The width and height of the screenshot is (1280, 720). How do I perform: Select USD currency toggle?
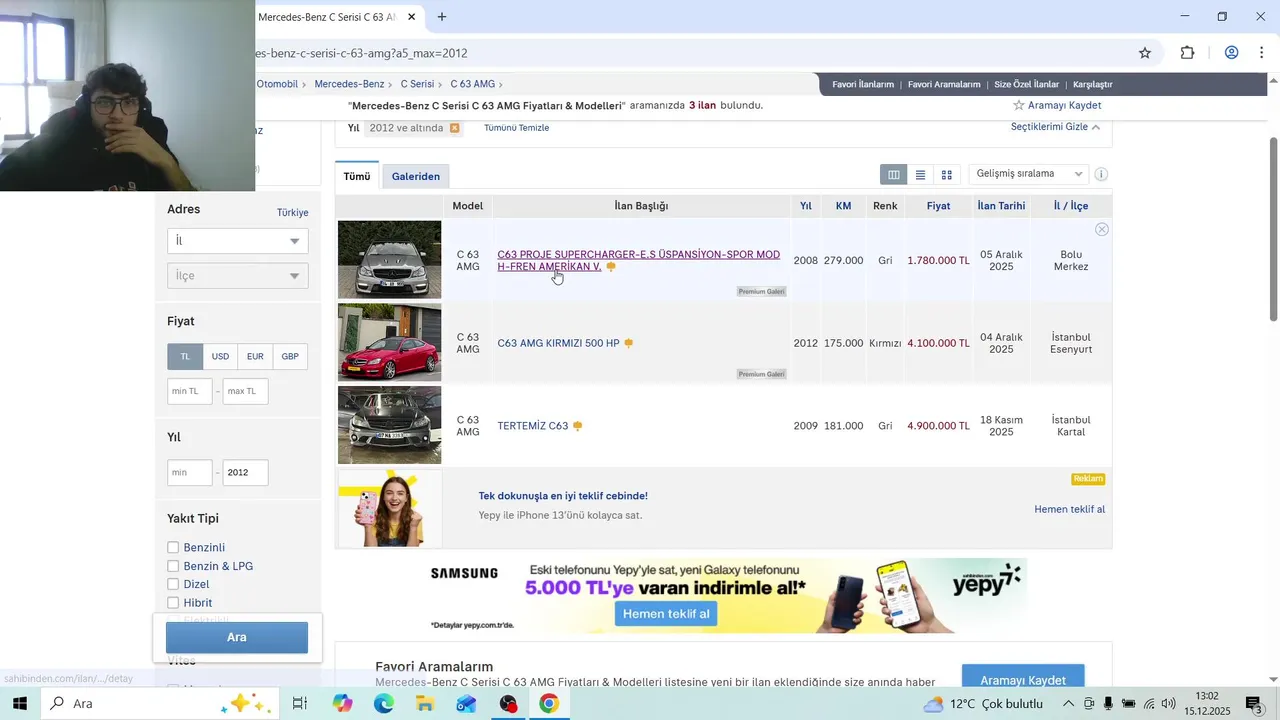click(220, 357)
